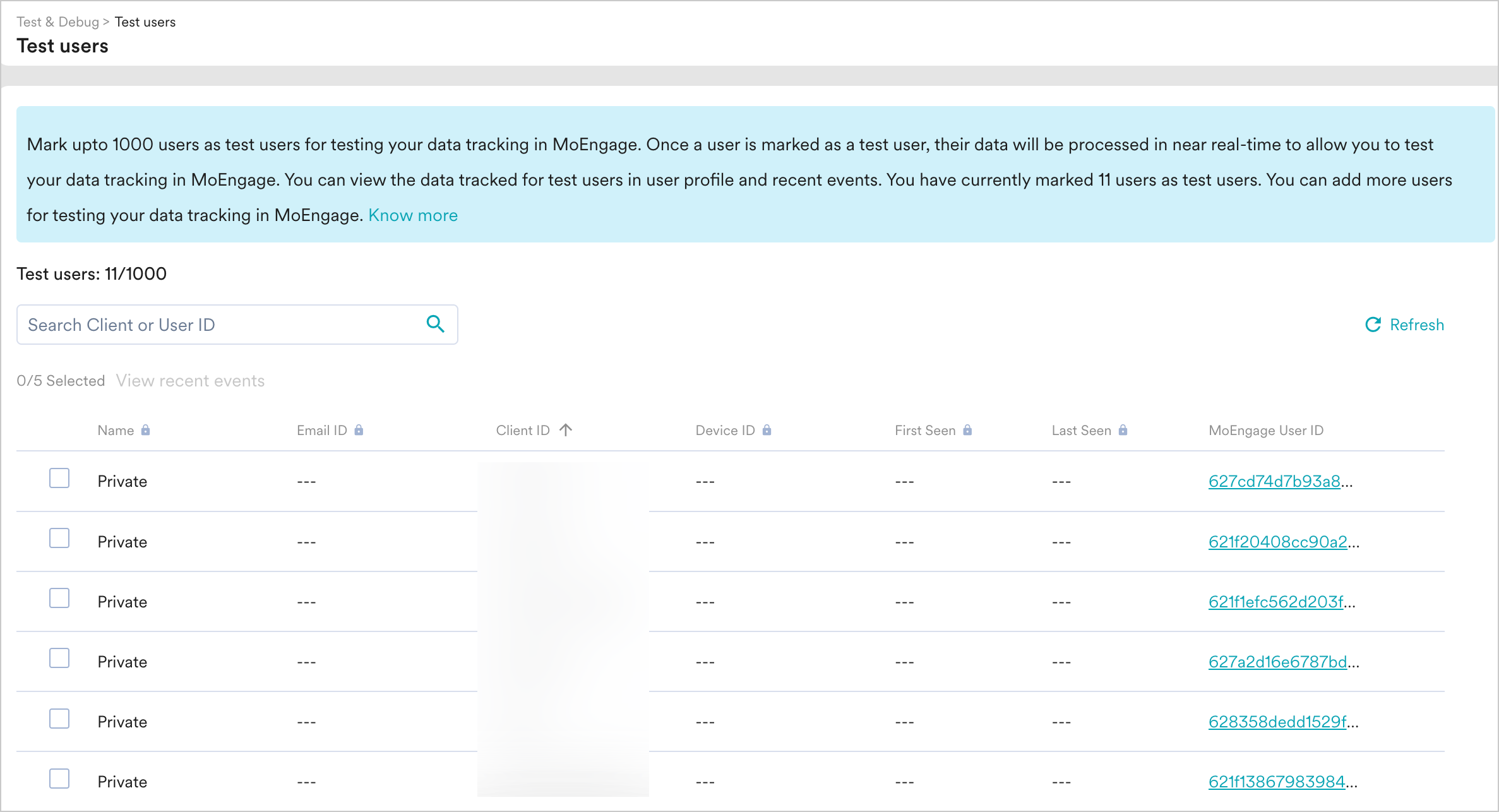Open user ID 621f1efc562d203f link

click(x=1275, y=602)
